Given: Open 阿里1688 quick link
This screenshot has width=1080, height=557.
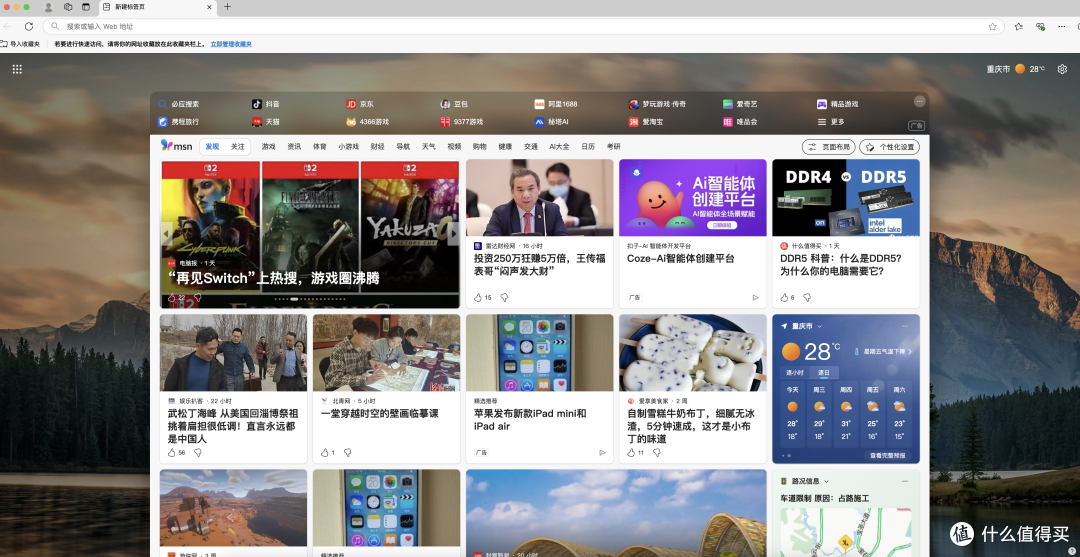Looking at the screenshot, I should pyautogui.click(x=557, y=104).
